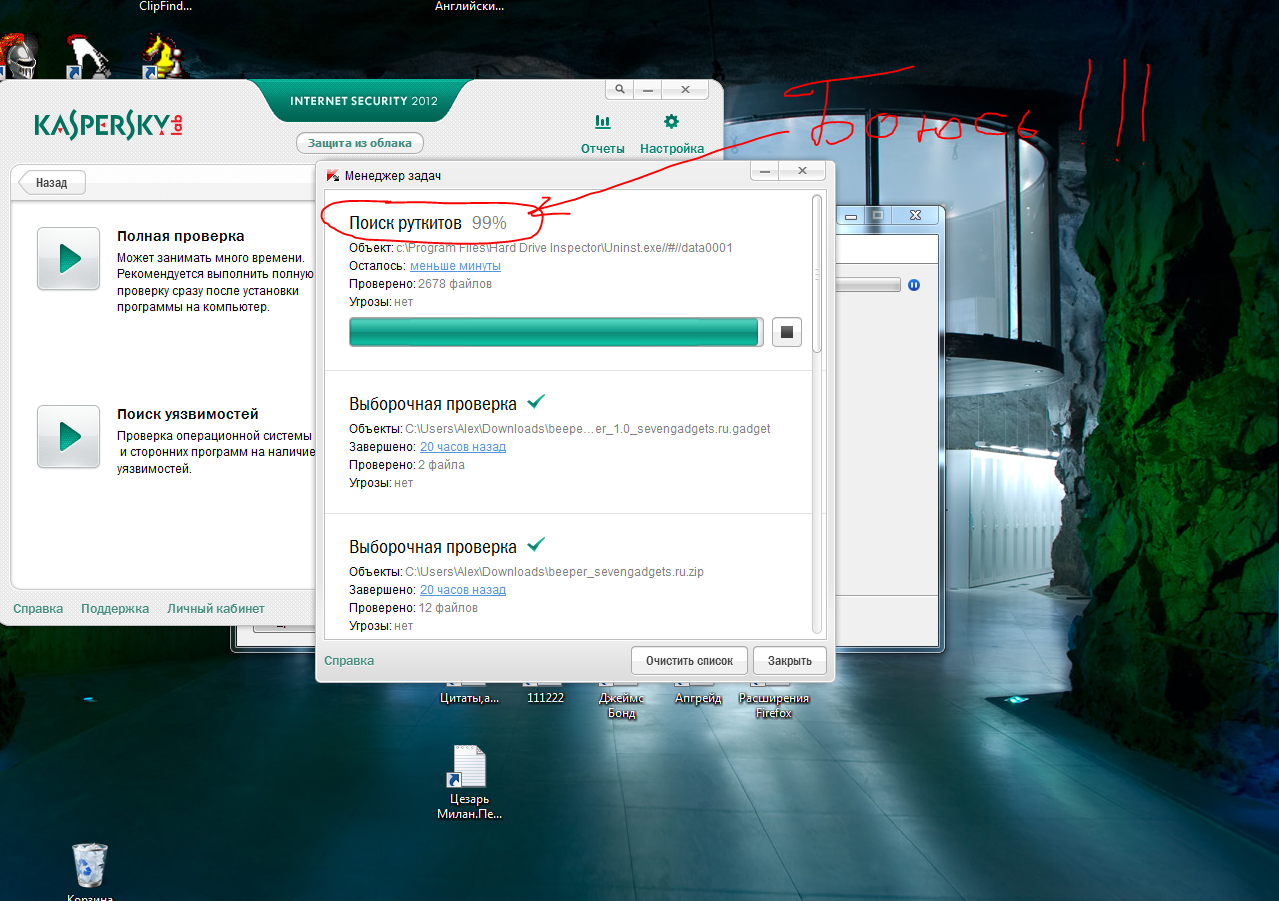Start Поиск уязвимостей with its play button

(x=69, y=436)
